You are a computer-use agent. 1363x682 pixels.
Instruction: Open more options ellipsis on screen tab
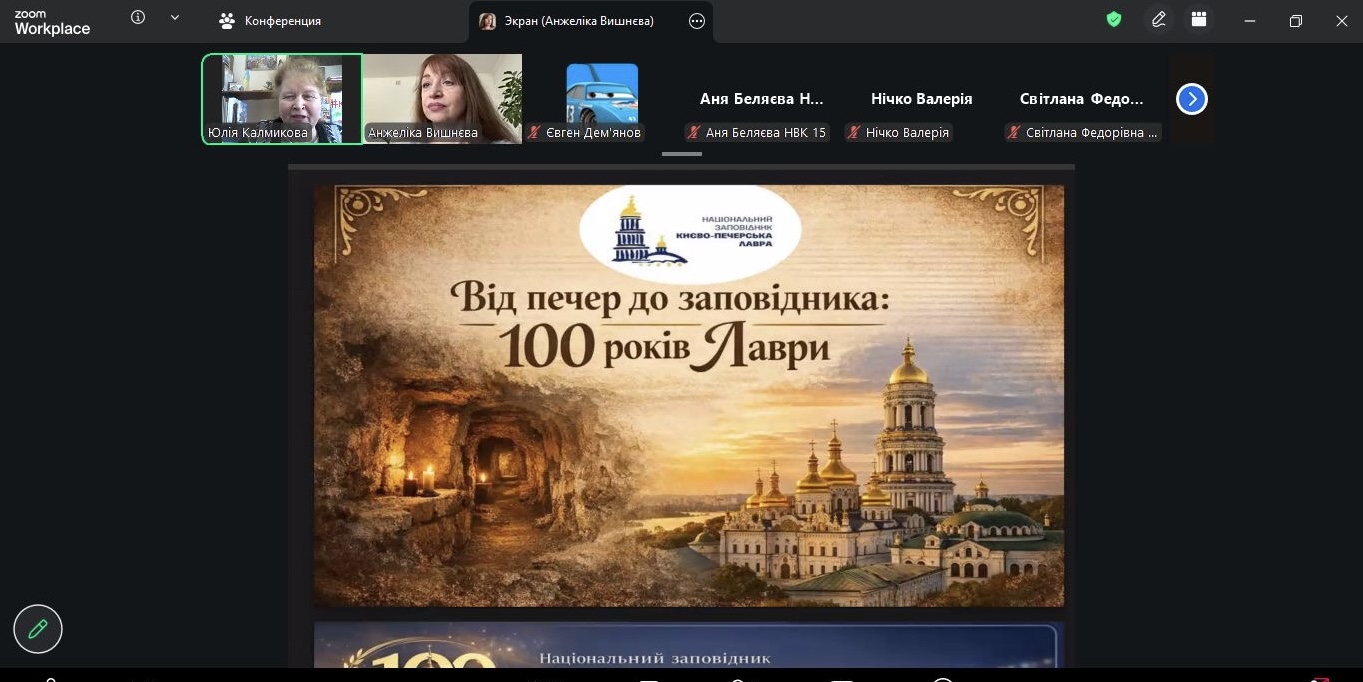click(697, 21)
